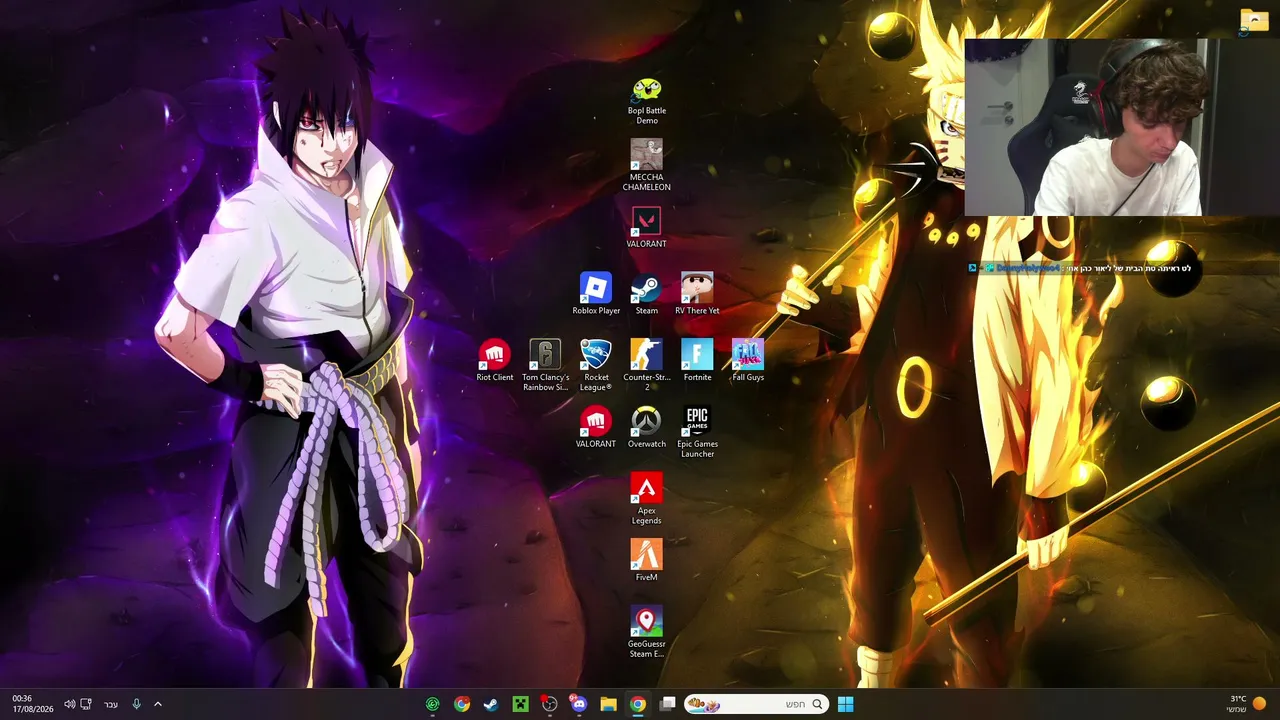Switch to OBS Studio in the taskbar
The image size is (1280, 720).
point(549,704)
